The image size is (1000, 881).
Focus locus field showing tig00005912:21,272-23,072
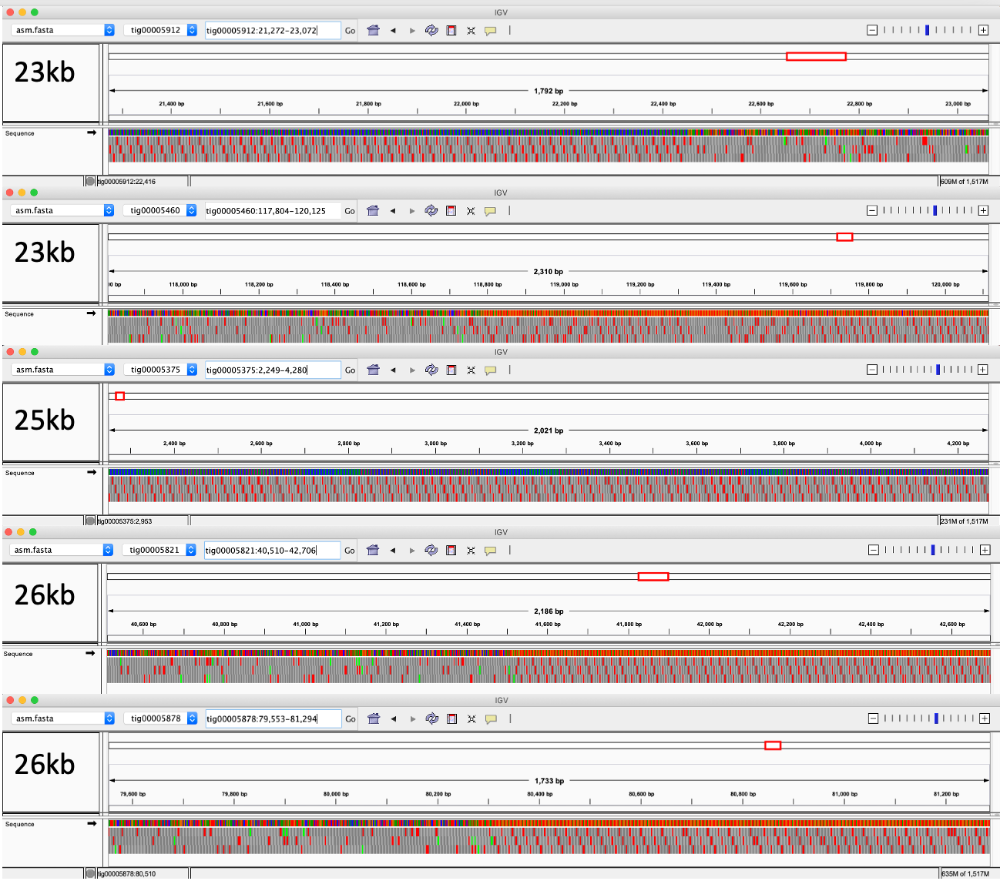click(273, 30)
